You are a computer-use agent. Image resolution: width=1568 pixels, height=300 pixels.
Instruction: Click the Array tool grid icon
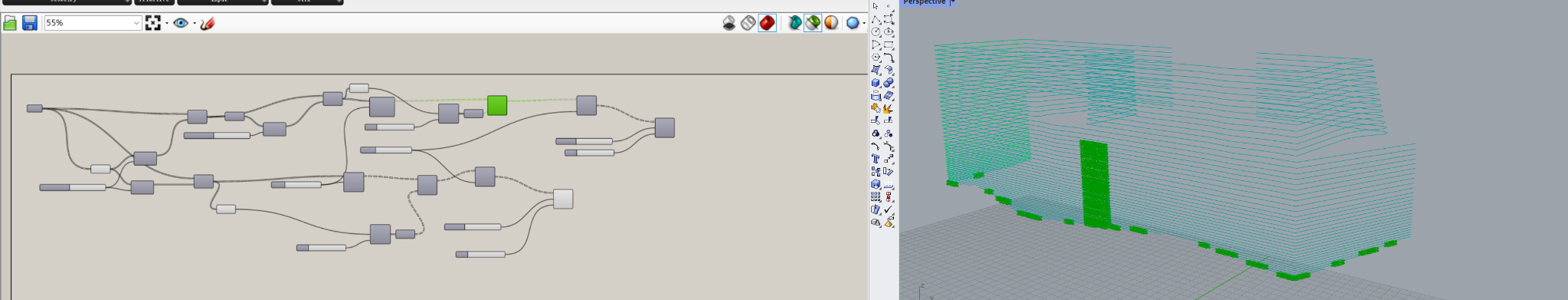coord(876,196)
